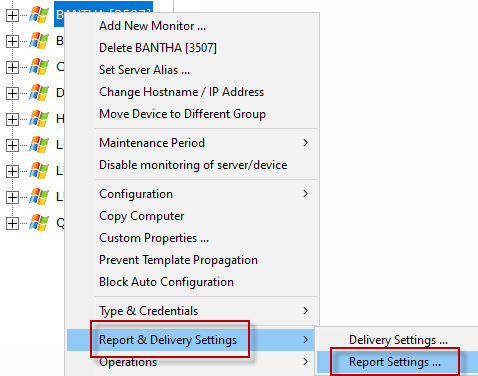
Task: Click the Windows icon of the BANTHA server
Action: click(x=39, y=15)
